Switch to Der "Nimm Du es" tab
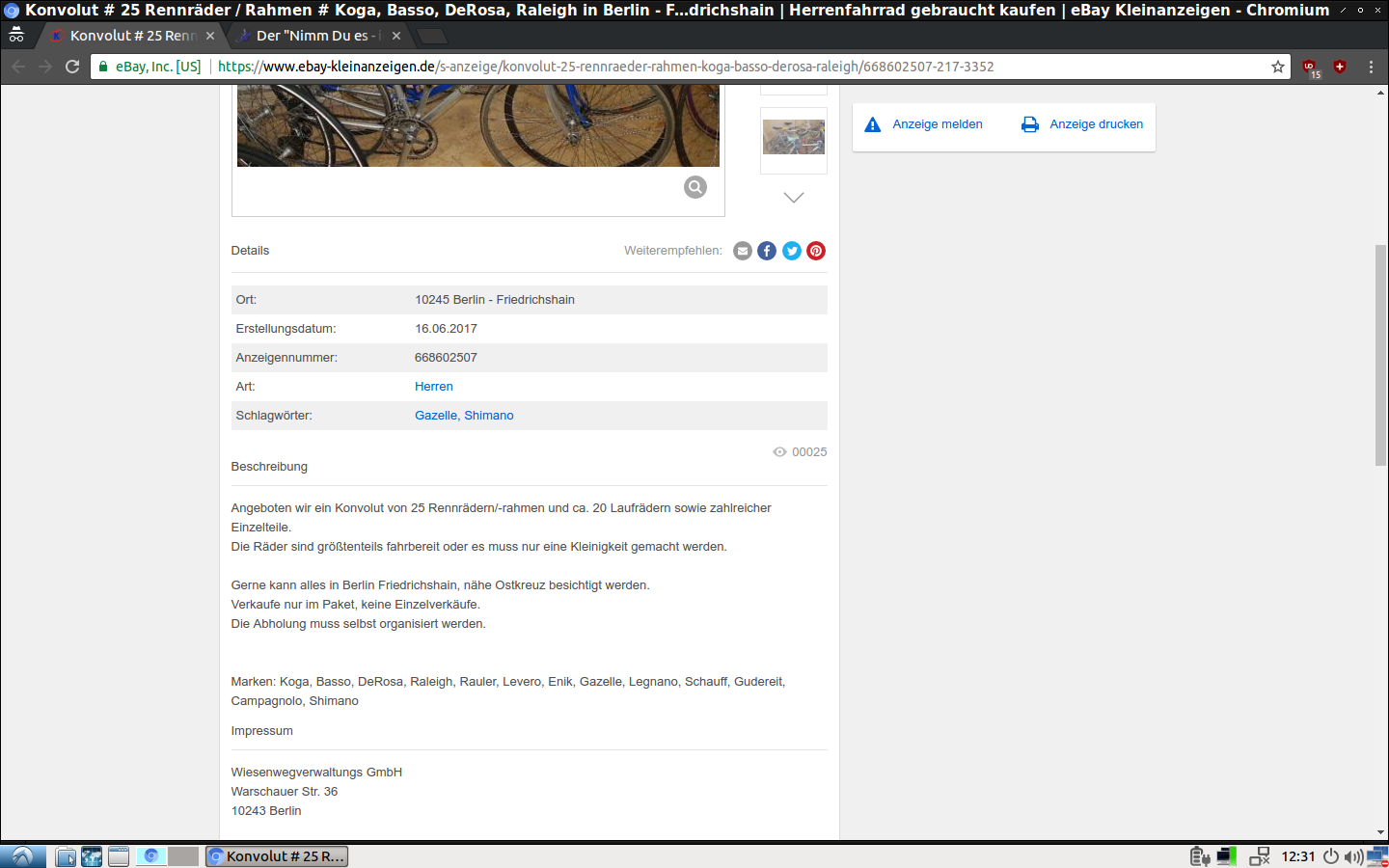This screenshot has height=868, width=1389. click(318, 36)
